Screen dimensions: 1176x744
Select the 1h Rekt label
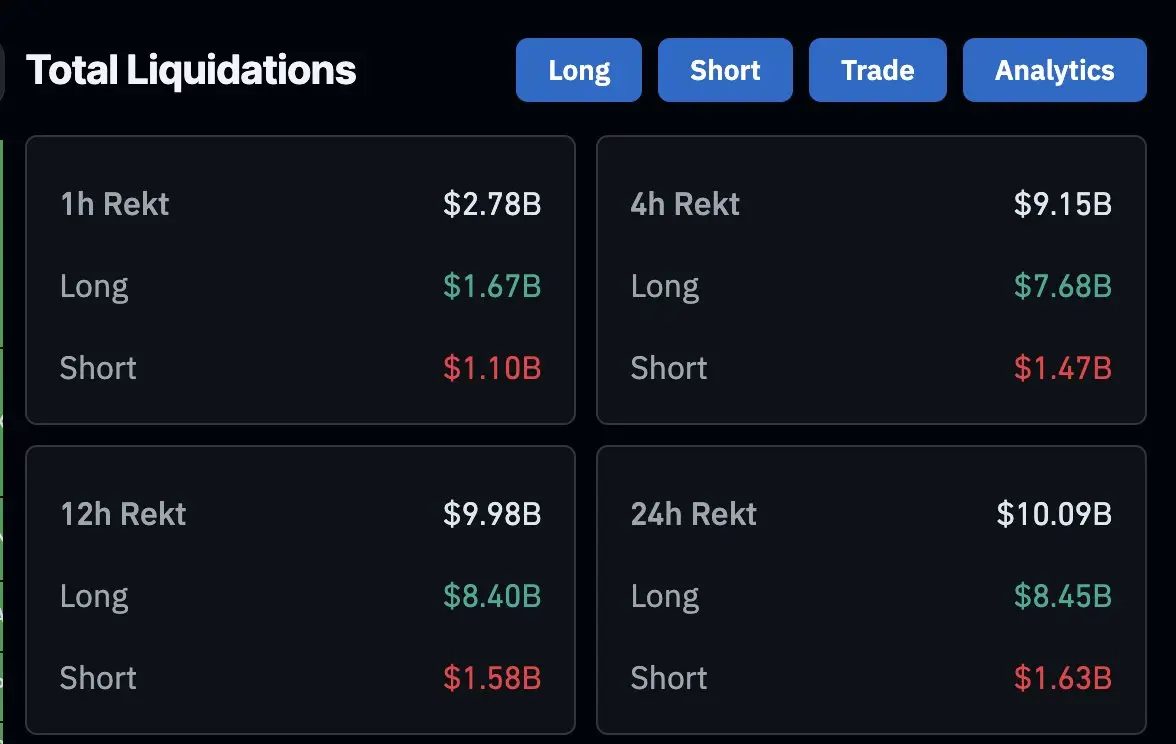tap(115, 204)
